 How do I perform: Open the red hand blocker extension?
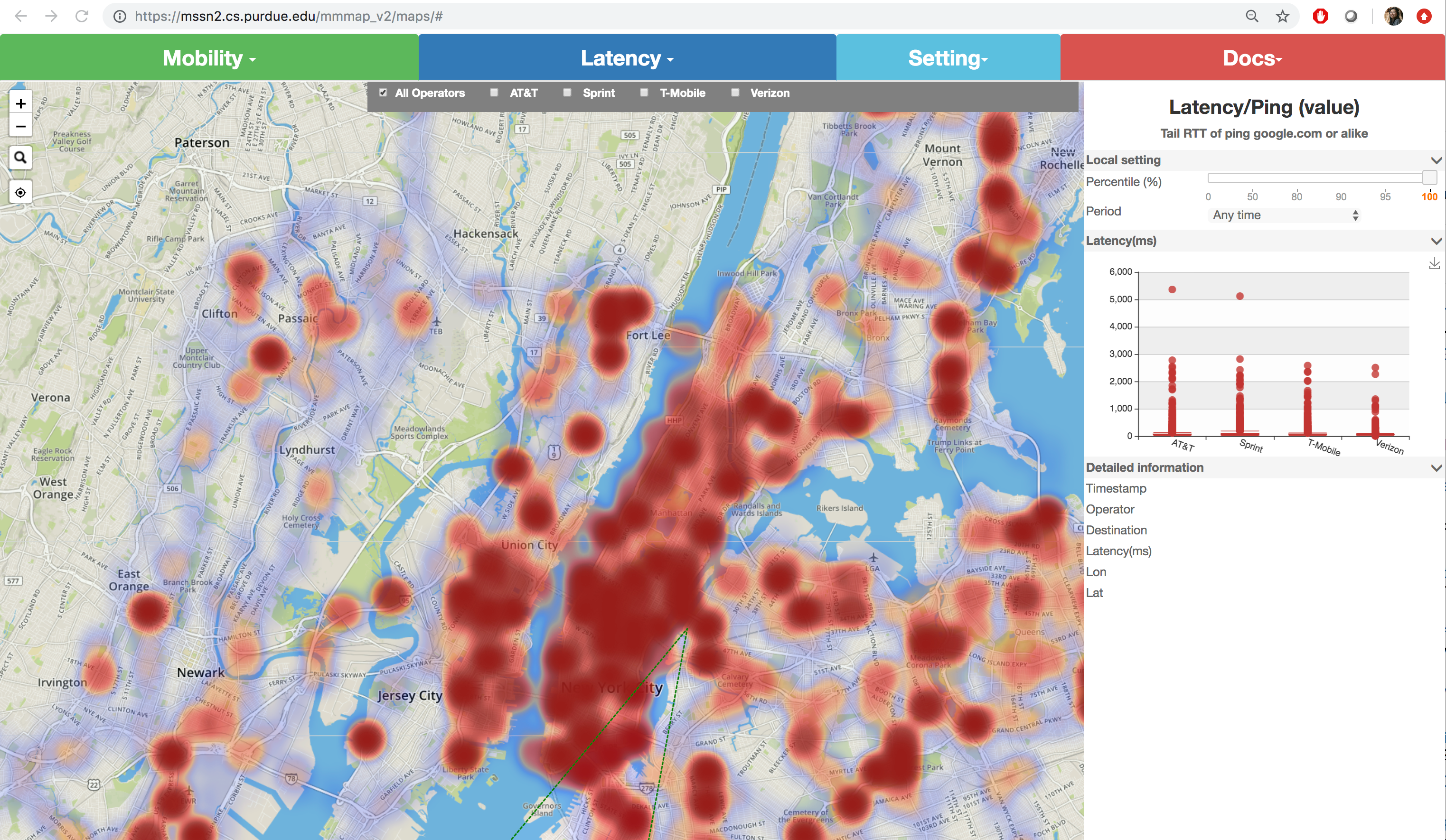pos(1320,16)
